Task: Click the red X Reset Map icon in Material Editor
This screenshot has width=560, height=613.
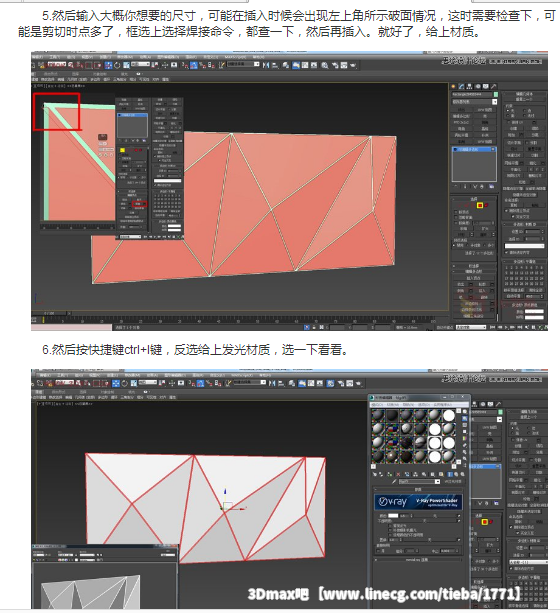Action: pos(398,474)
